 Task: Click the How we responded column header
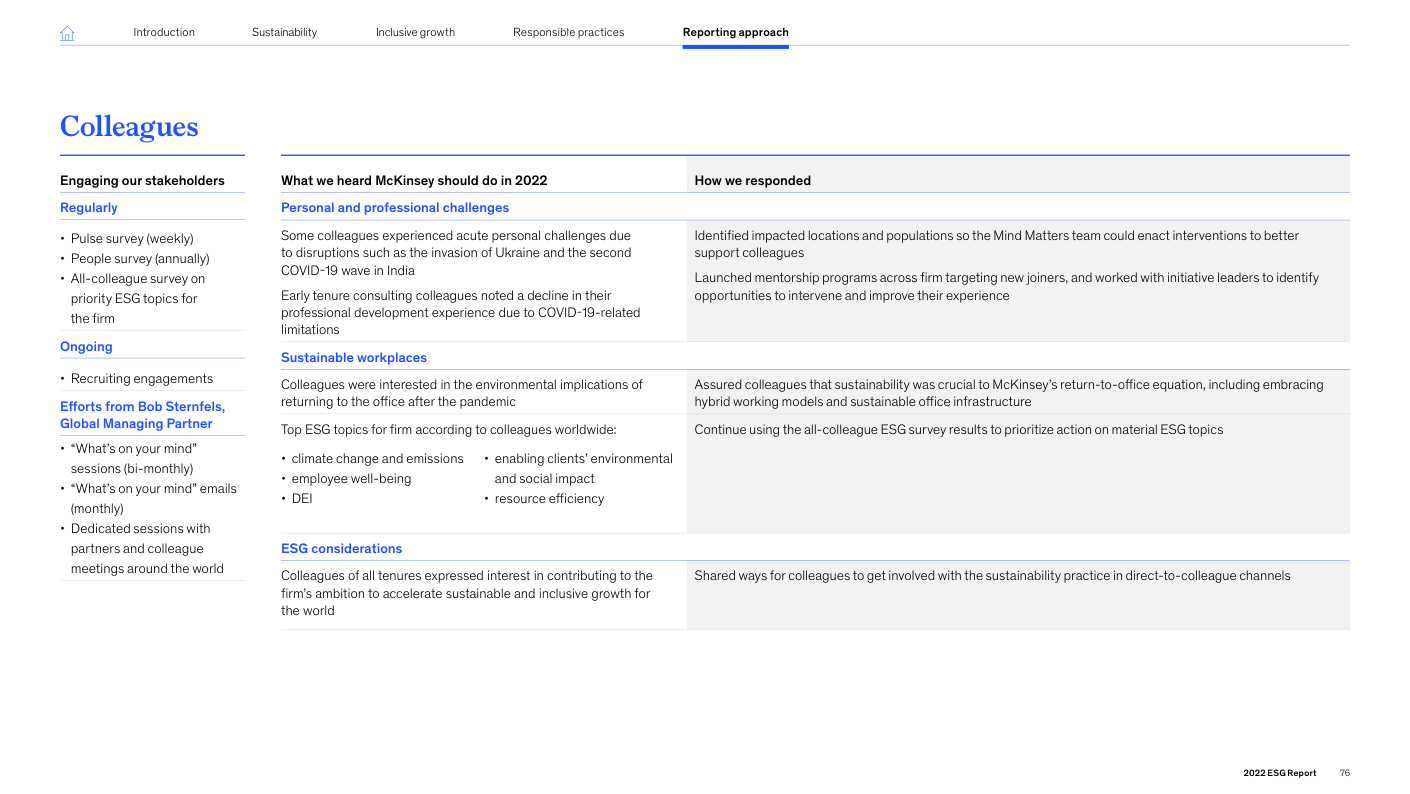tap(752, 181)
